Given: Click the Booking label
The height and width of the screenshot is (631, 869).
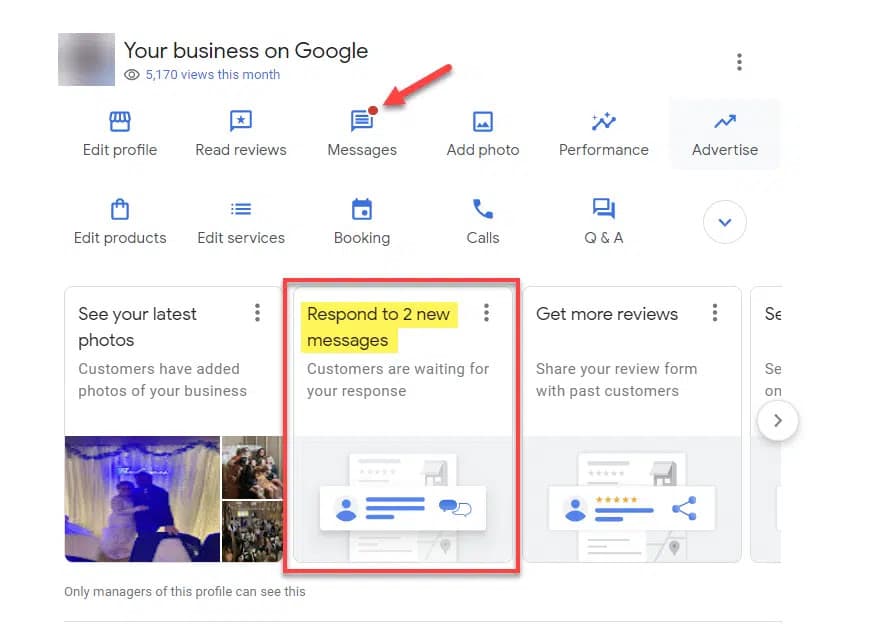Looking at the screenshot, I should coord(362,238).
